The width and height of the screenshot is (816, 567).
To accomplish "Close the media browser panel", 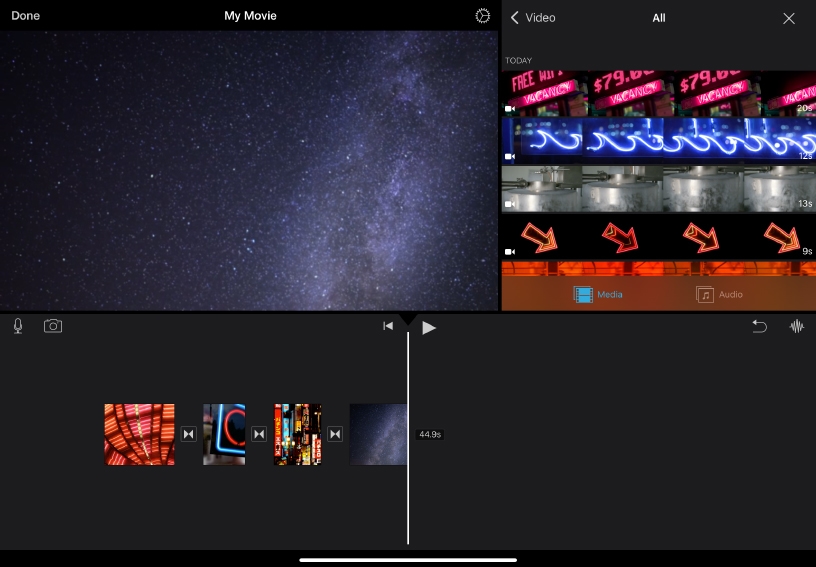I will [x=789, y=18].
